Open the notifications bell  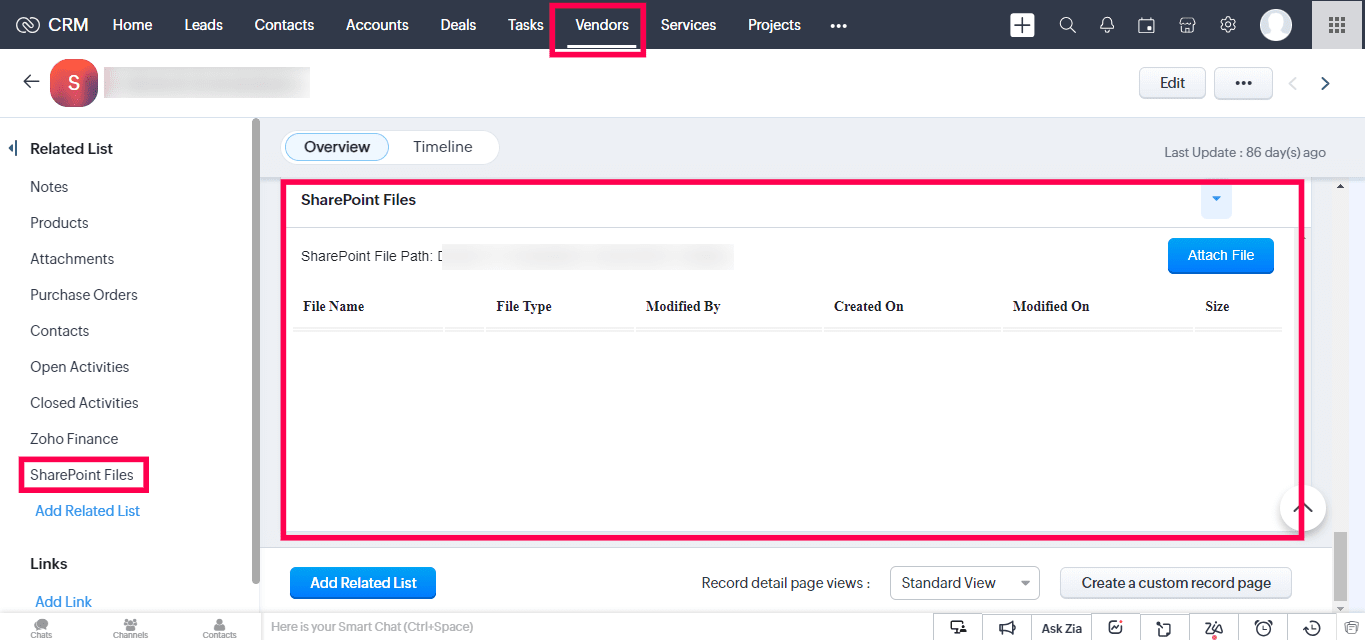[1107, 25]
